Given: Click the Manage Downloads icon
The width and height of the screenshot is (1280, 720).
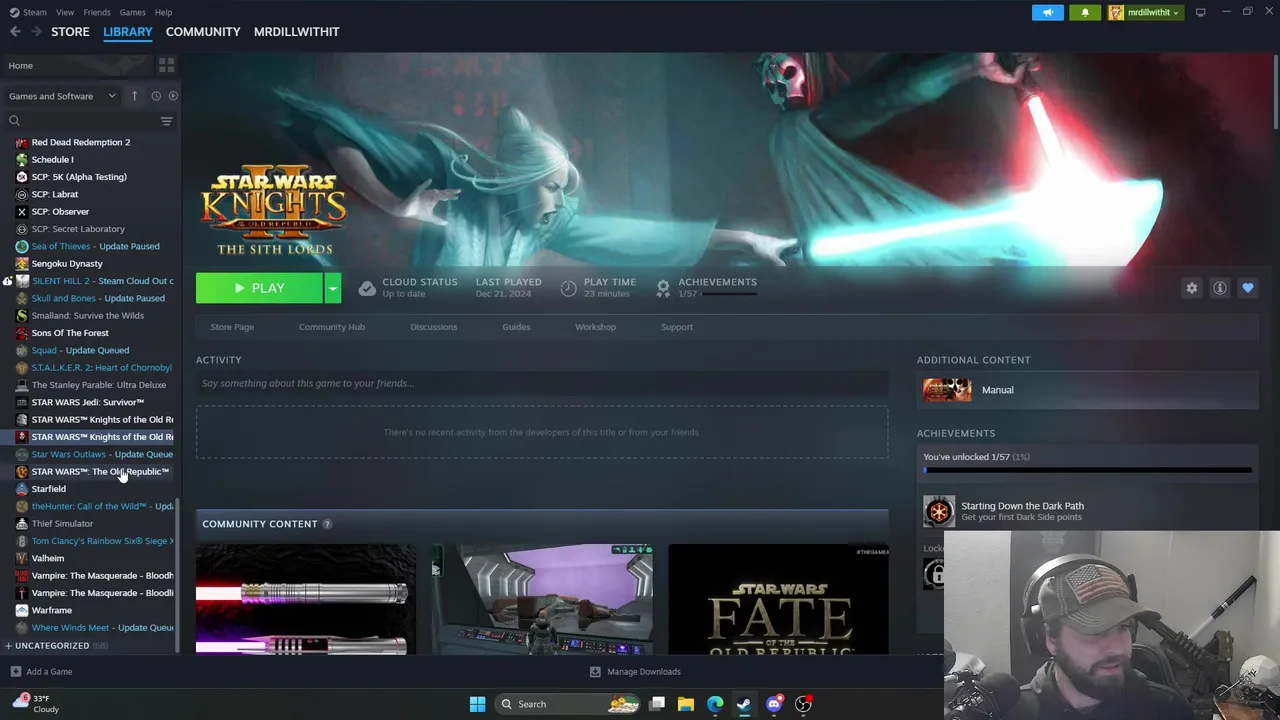Looking at the screenshot, I should click(x=595, y=672).
